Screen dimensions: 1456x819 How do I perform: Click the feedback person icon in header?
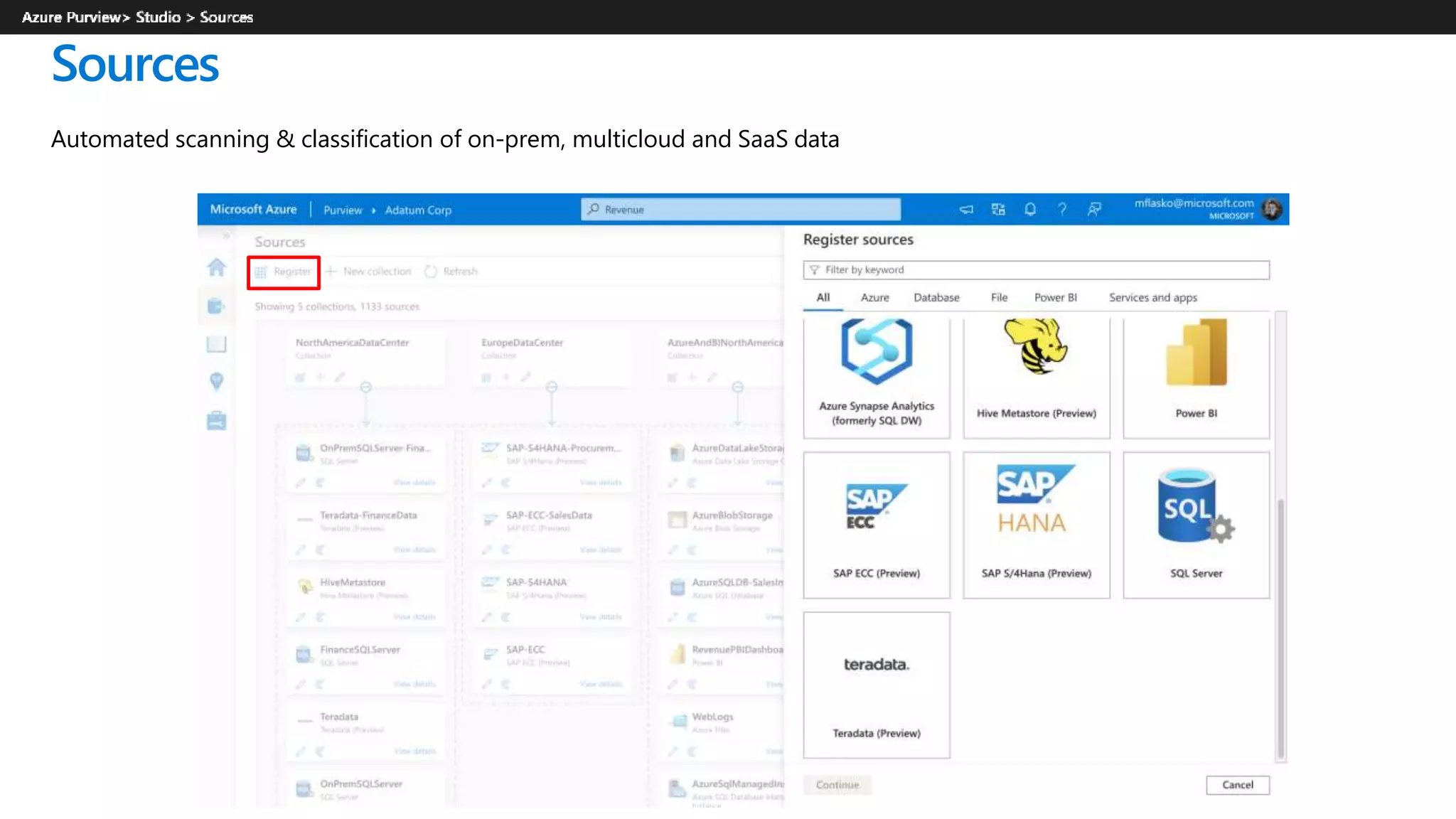pyautogui.click(x=1094, y=209)
